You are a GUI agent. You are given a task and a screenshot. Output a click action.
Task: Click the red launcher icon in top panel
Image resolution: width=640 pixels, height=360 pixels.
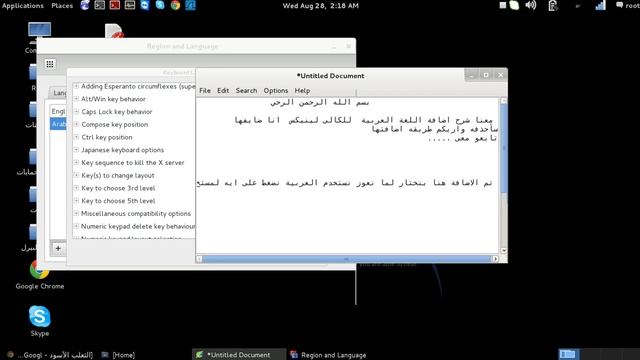pos(115,5)
